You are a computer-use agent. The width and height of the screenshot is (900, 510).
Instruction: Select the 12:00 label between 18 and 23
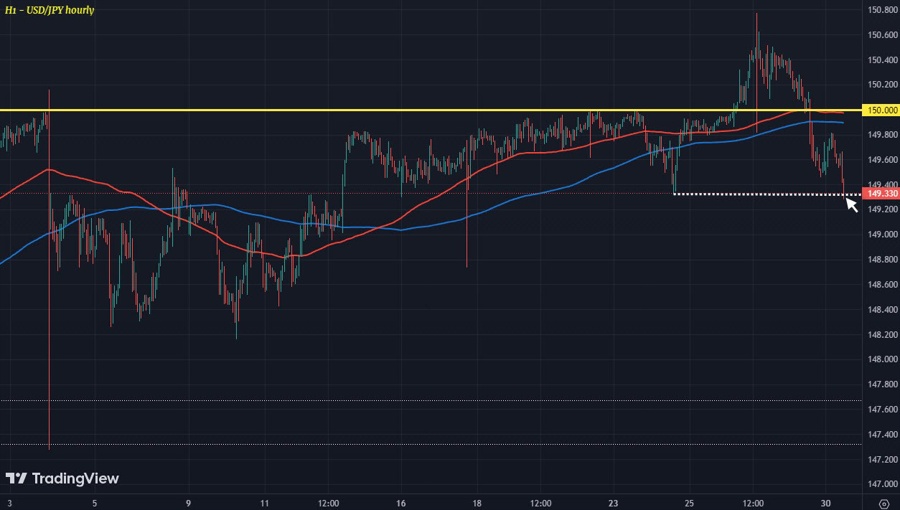click(541, 503)
